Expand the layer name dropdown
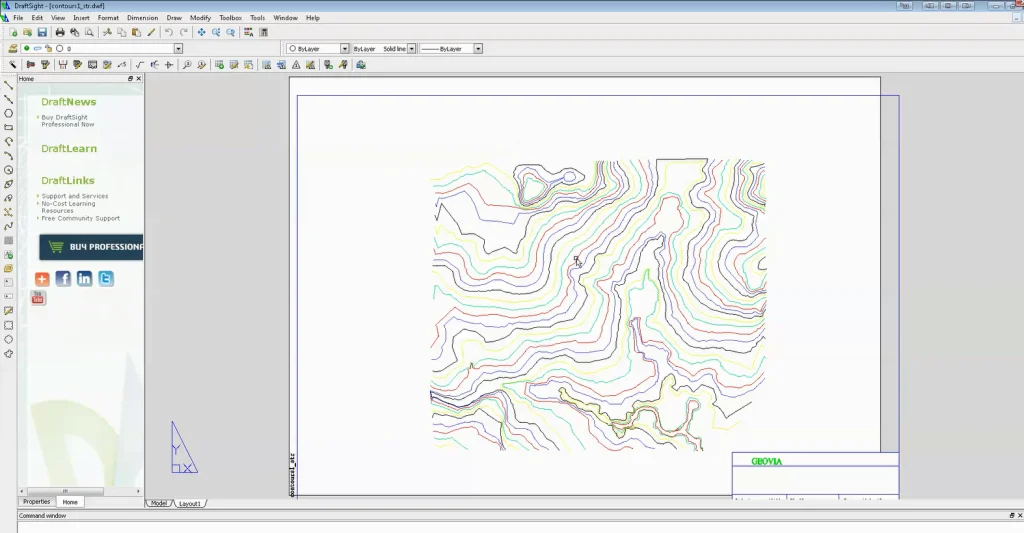The height and width of the screenshot is (533, 1024). coord(179,48)
